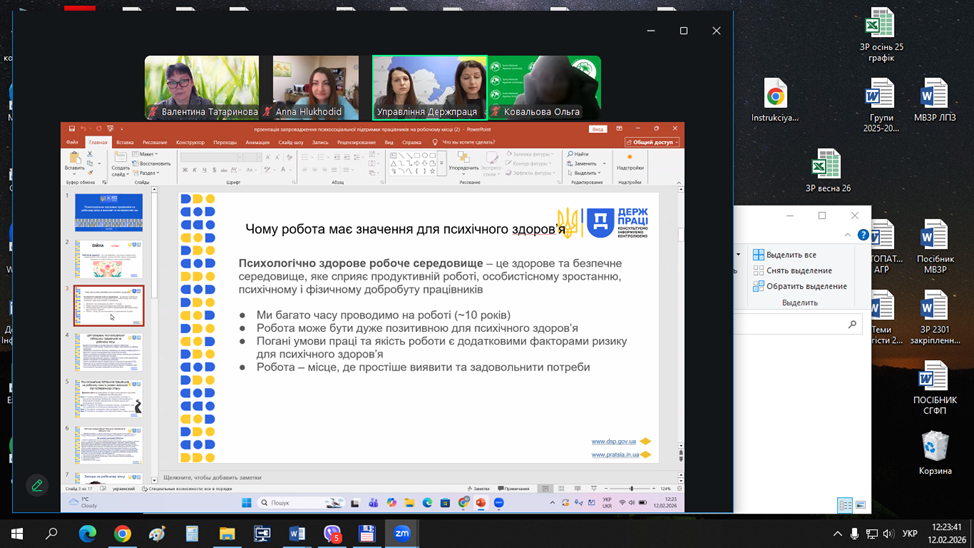Open Zoom from the taskbar
Screen dimensions: 974x548
point(401,534)
